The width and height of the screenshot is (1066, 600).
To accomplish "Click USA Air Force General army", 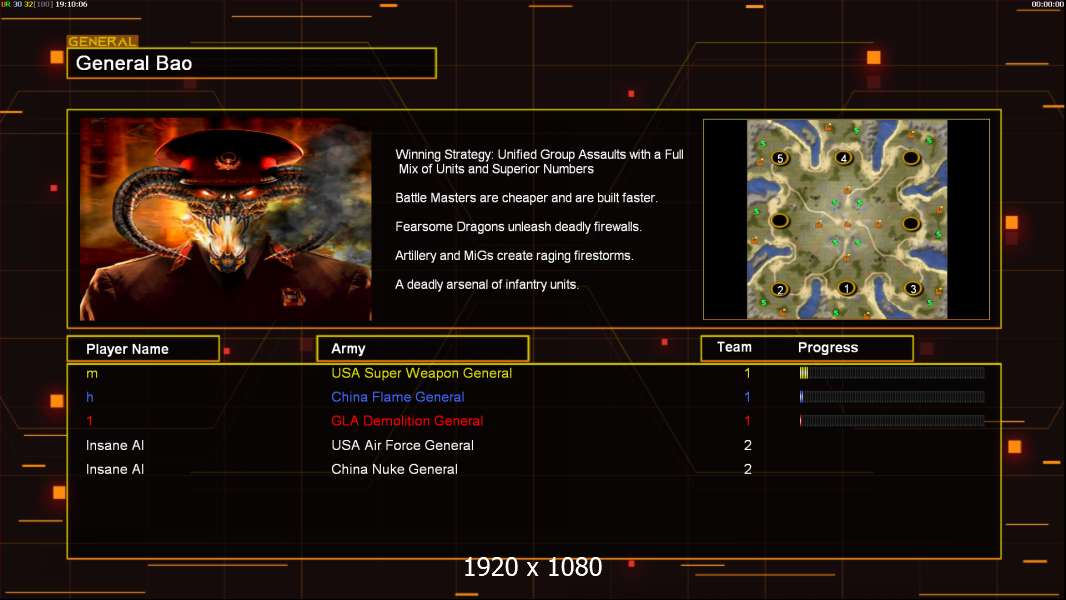I will click(x=402, y=445).
